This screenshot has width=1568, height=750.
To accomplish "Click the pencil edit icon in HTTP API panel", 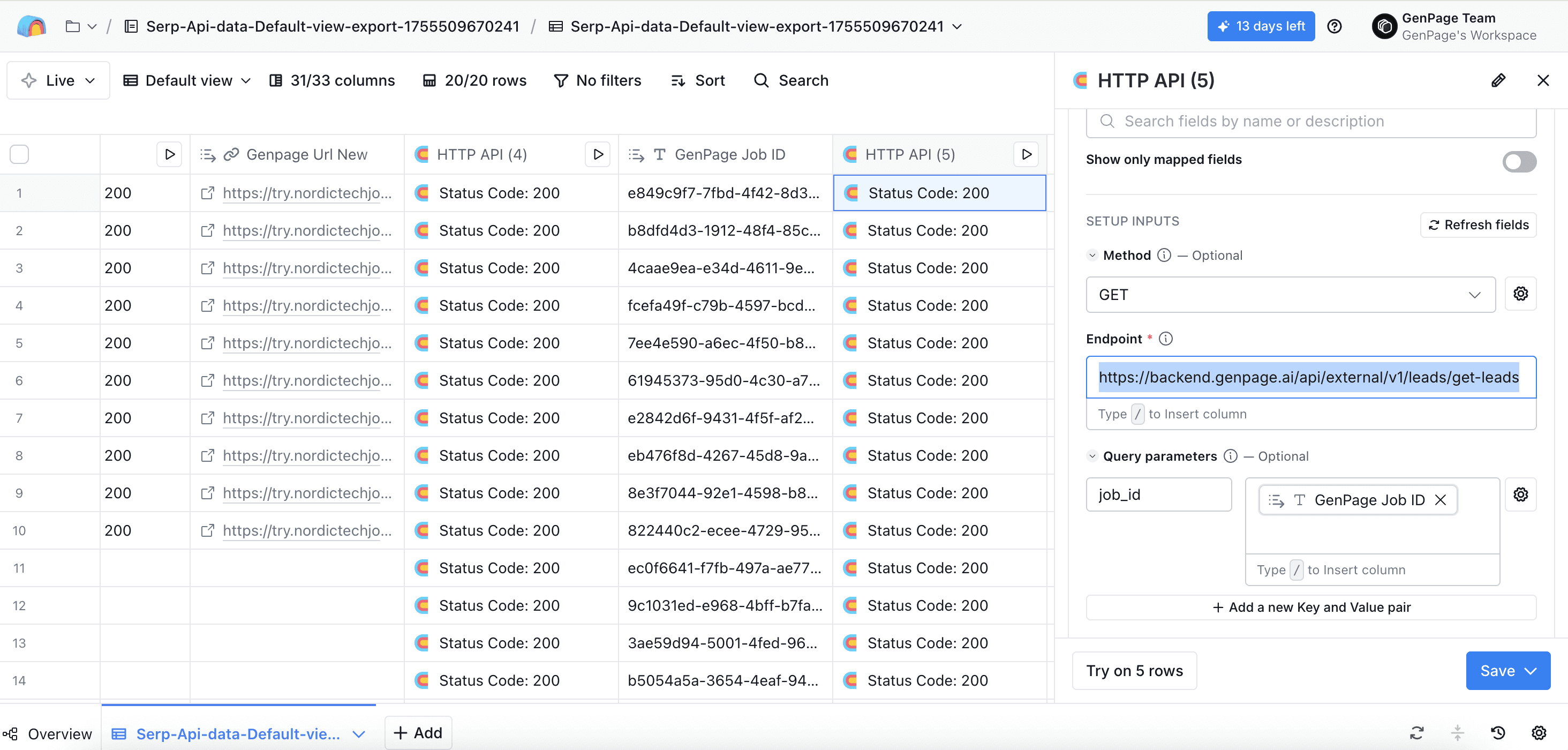I will pyautogui.click(x=1498, y=80).
